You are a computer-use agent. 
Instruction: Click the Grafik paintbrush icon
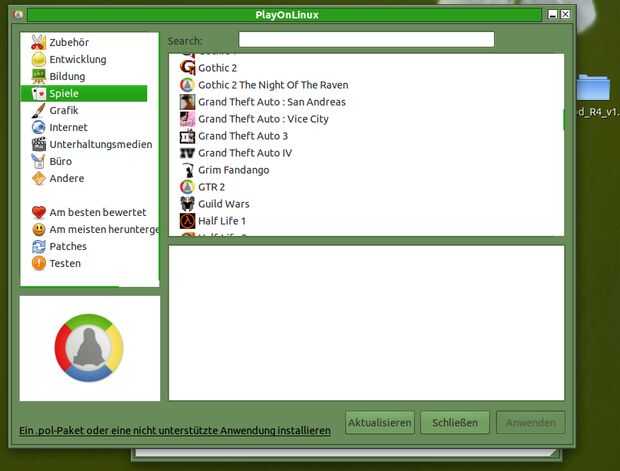pyautogui.click(x=38, y=110)
